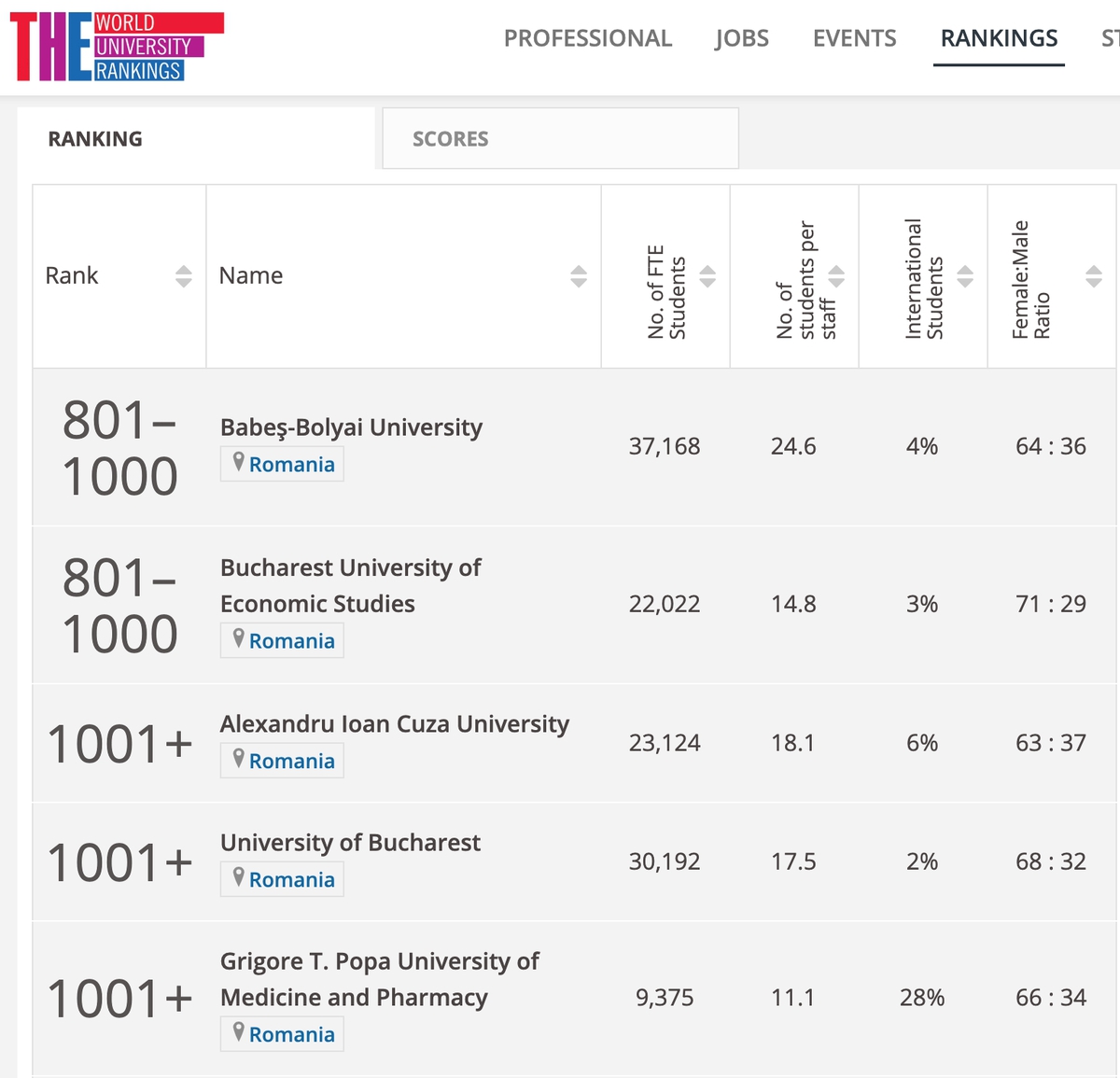Screen dimensions: 1120x1078
Task: Click location pin under Bucharest University of Economic Studies
Action: click(x=239, y=638)
